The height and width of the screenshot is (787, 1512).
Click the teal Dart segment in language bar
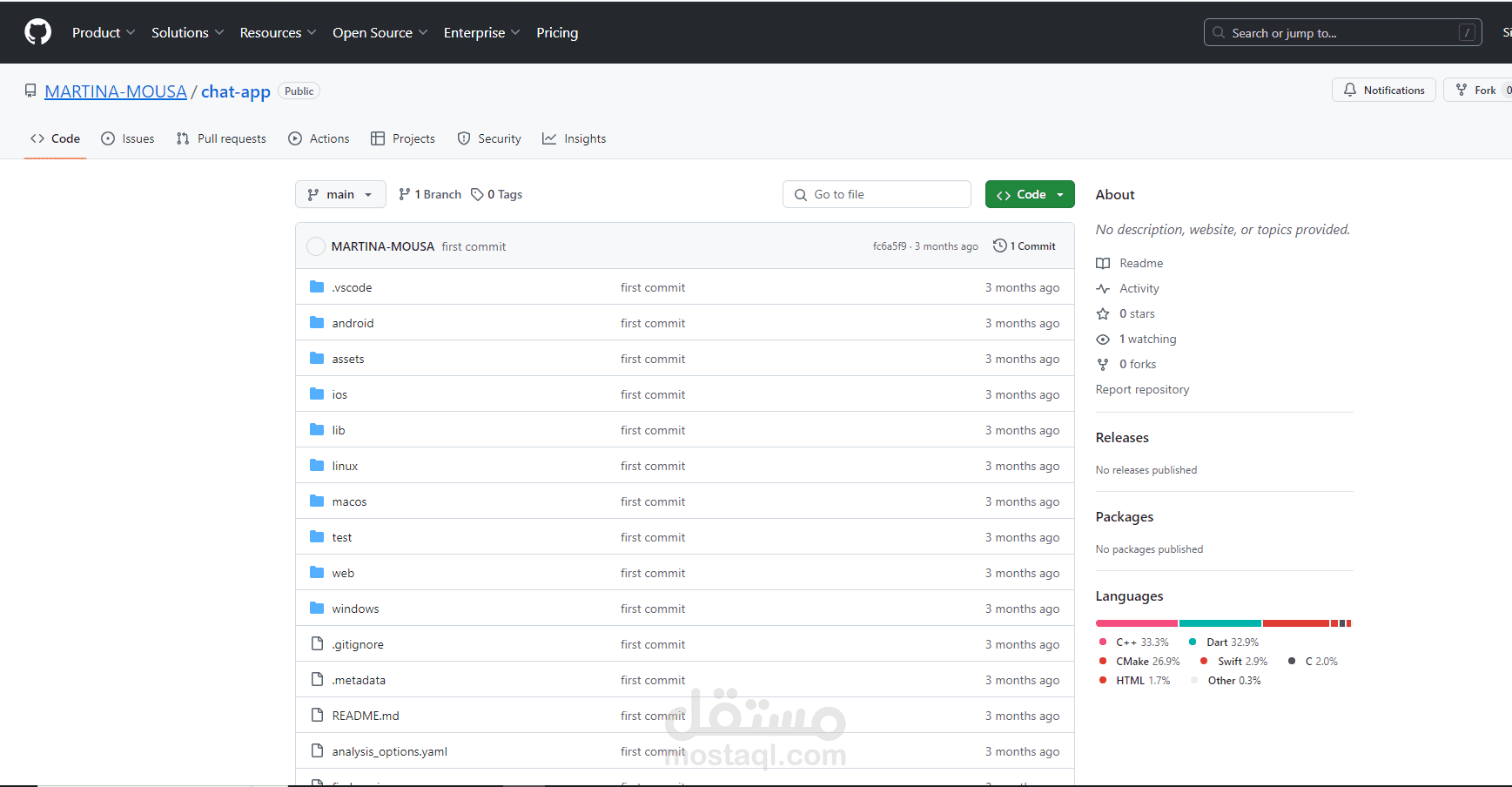click(x=1220, y=623)
